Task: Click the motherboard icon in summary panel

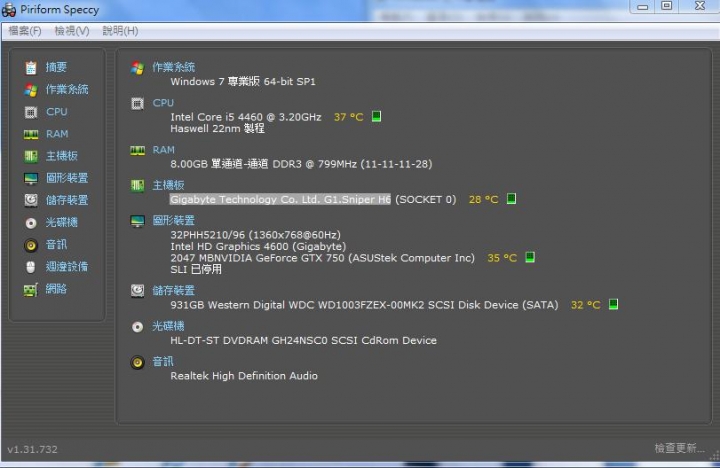Action: pyautogui.click(x=137, y=186)
